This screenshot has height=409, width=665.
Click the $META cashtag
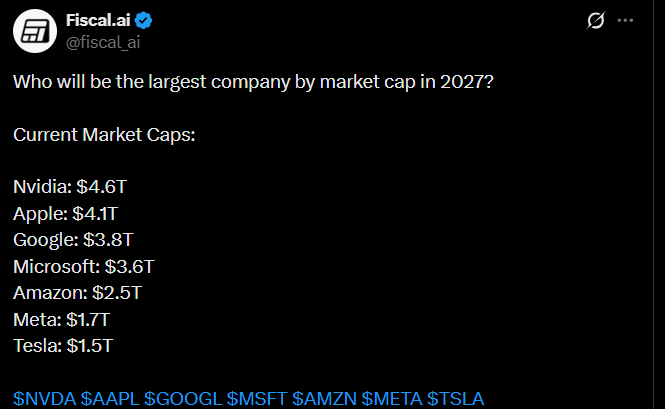click(x=392, y=399)
